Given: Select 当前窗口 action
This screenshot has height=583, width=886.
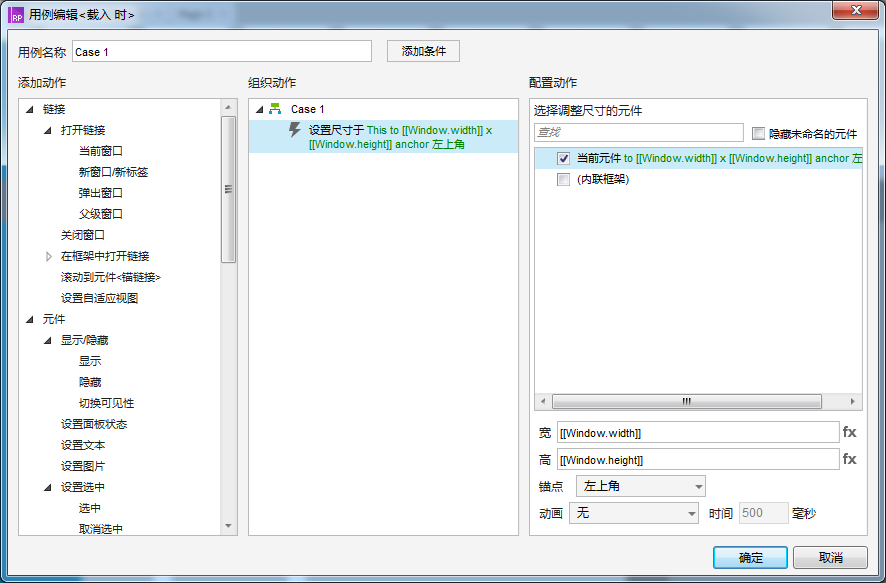Looking at the screenshot, I should click(101, 151).
